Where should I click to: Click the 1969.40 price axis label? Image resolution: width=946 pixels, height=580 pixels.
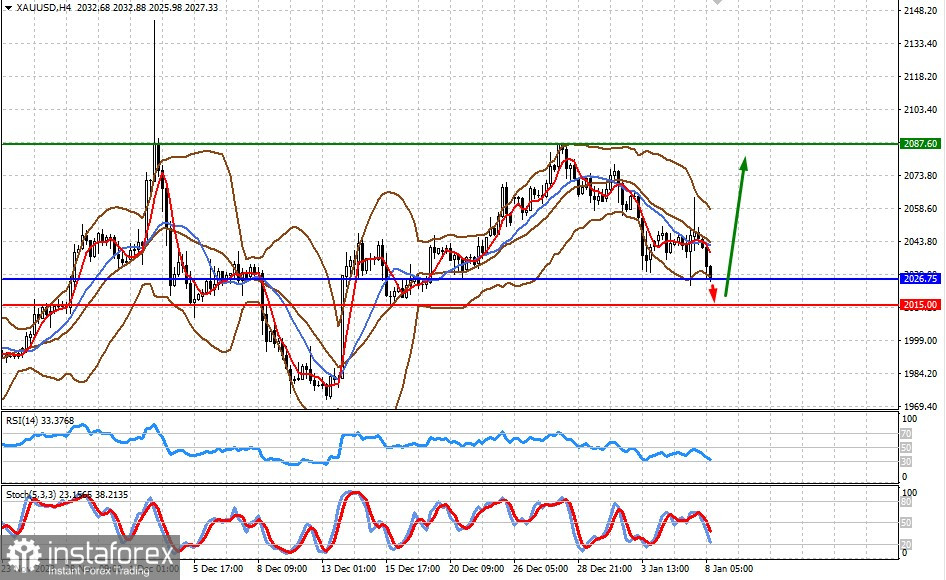point(921,407)
